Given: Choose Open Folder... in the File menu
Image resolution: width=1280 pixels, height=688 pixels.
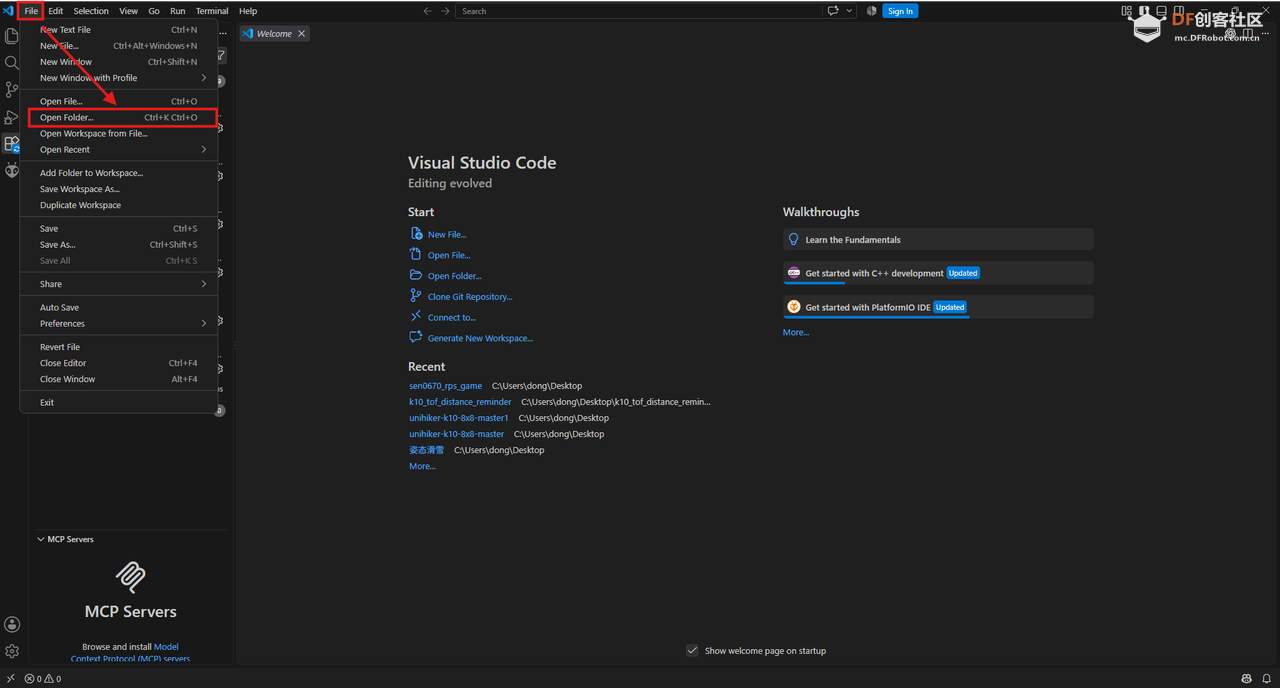Looking at the screenshot, I should click(x=119, y=118).
